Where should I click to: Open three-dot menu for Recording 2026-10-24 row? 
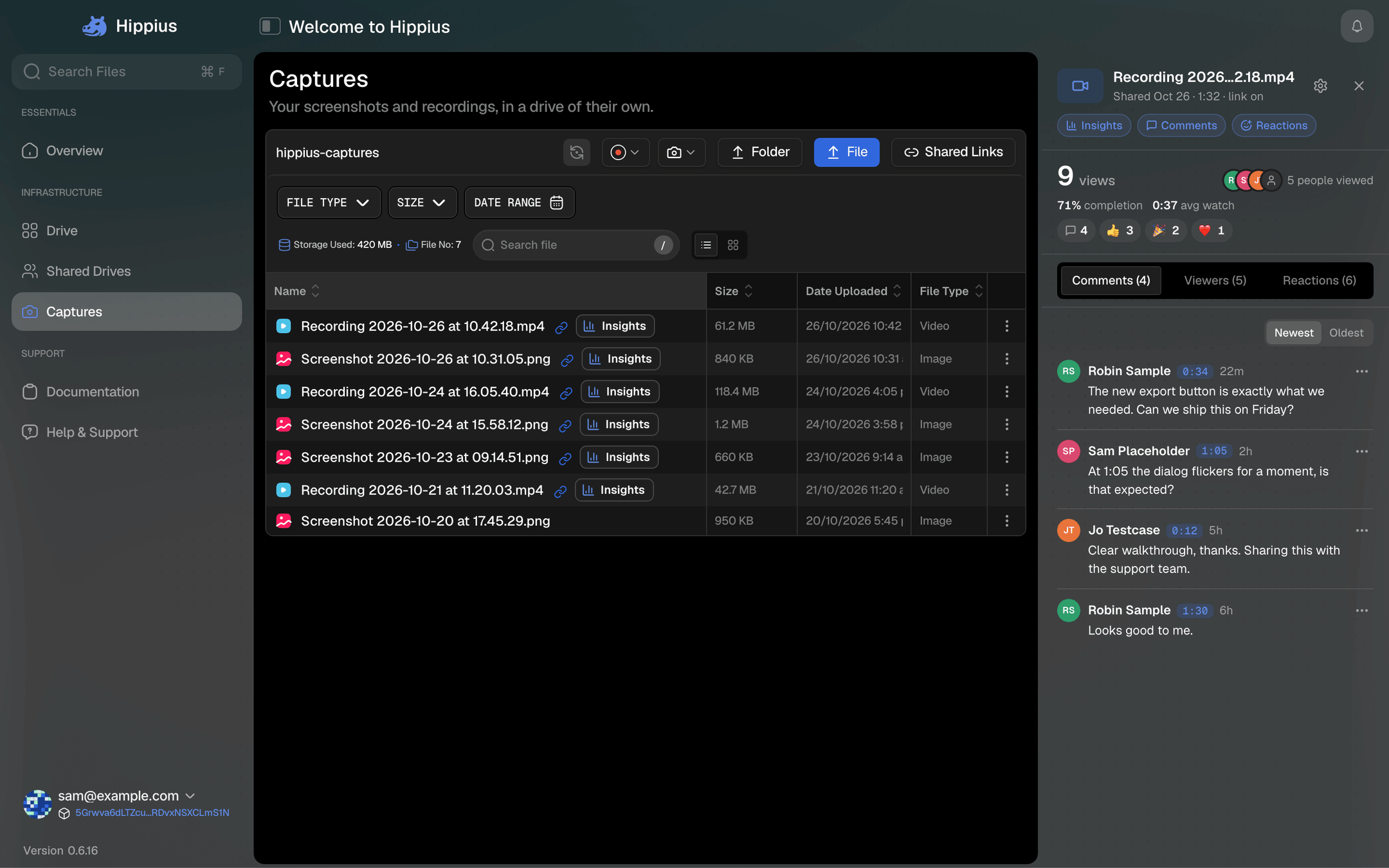1007,392
